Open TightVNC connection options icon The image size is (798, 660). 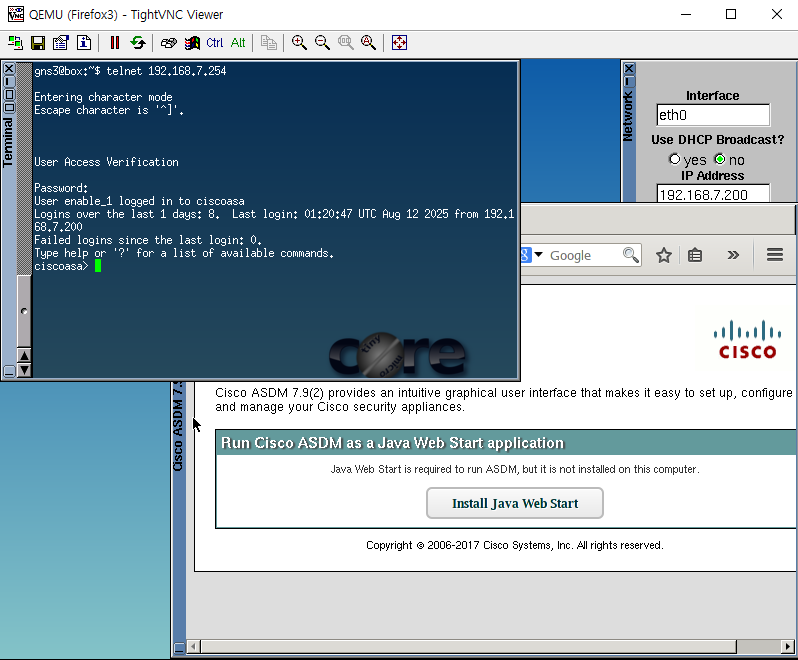point(61,43)
